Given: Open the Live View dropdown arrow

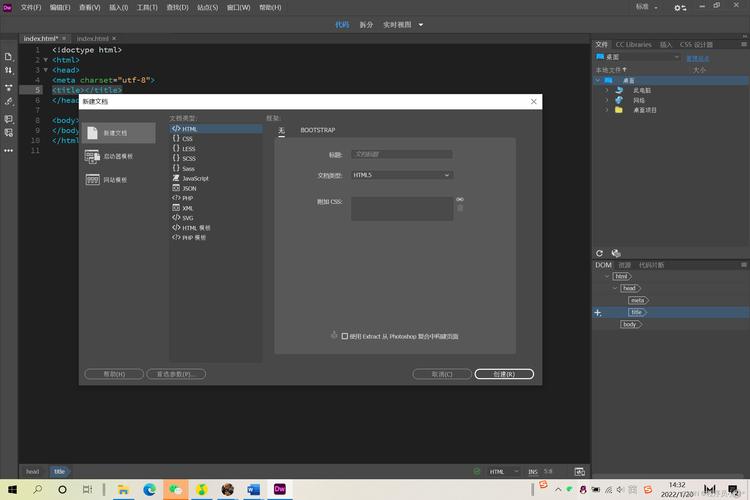Looking at the screenshot, I should click(421, 25).
